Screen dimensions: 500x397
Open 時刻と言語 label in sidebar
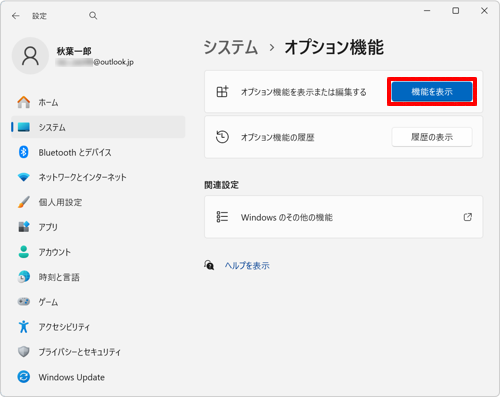point(59,277)
